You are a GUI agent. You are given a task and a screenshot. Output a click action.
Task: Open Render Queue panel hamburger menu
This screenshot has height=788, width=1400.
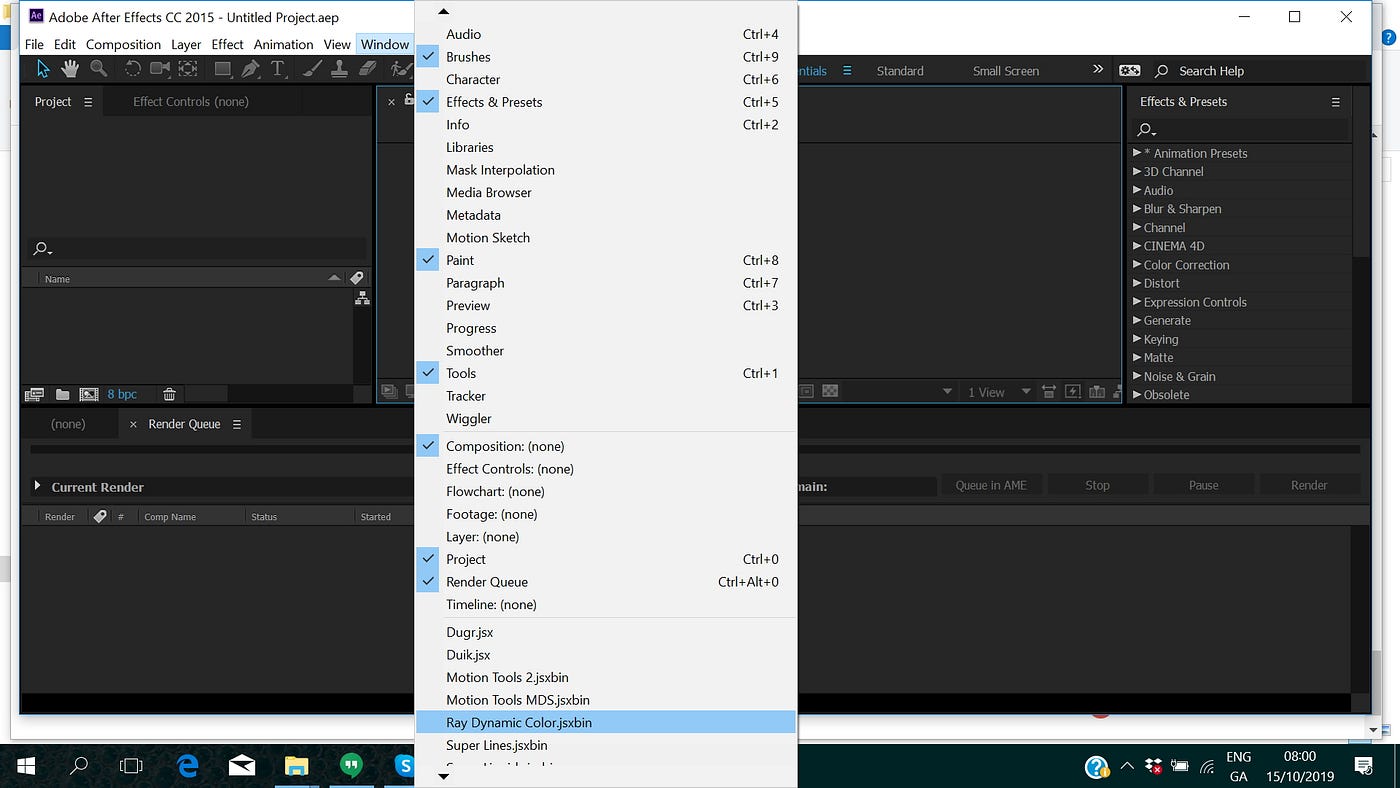[237, 424]
